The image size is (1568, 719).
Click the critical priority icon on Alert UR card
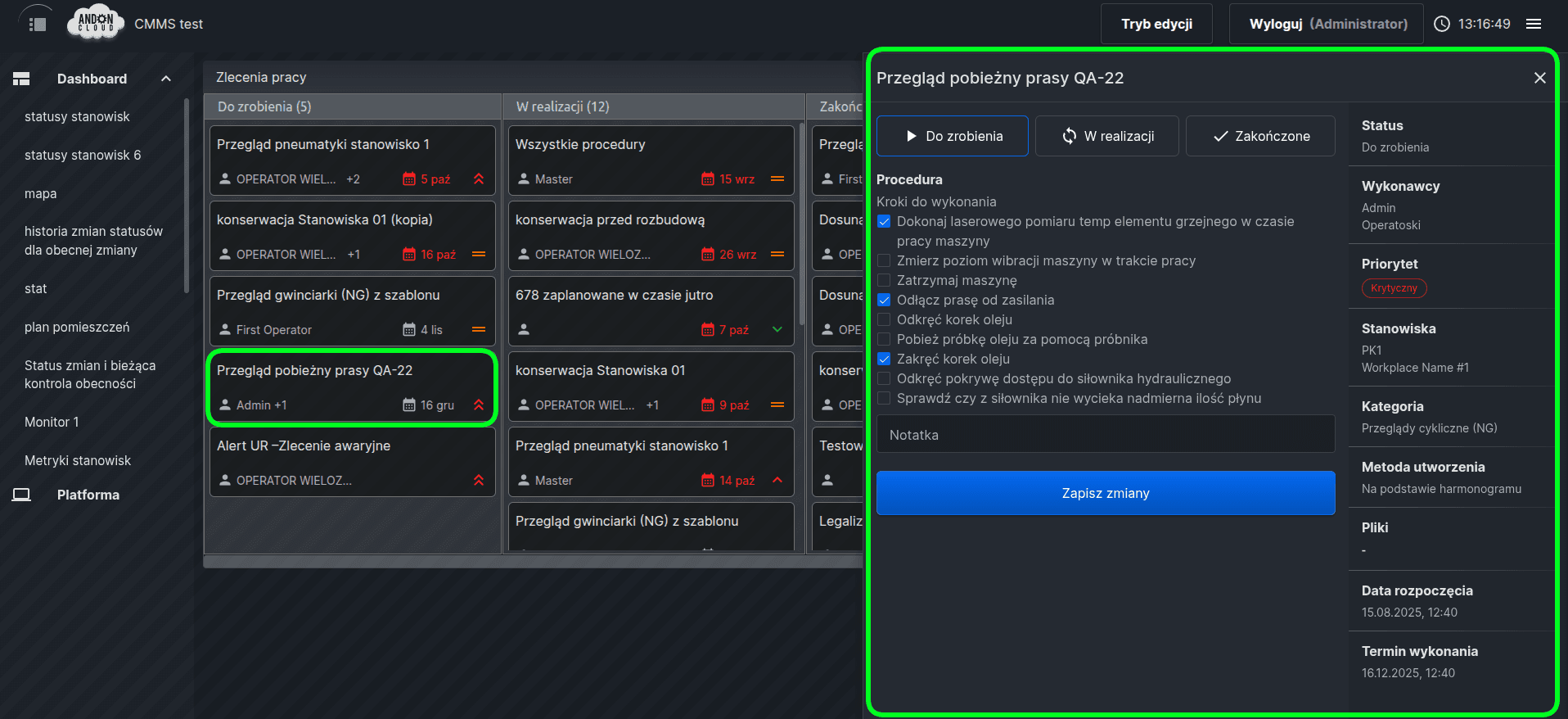point(479,481)
